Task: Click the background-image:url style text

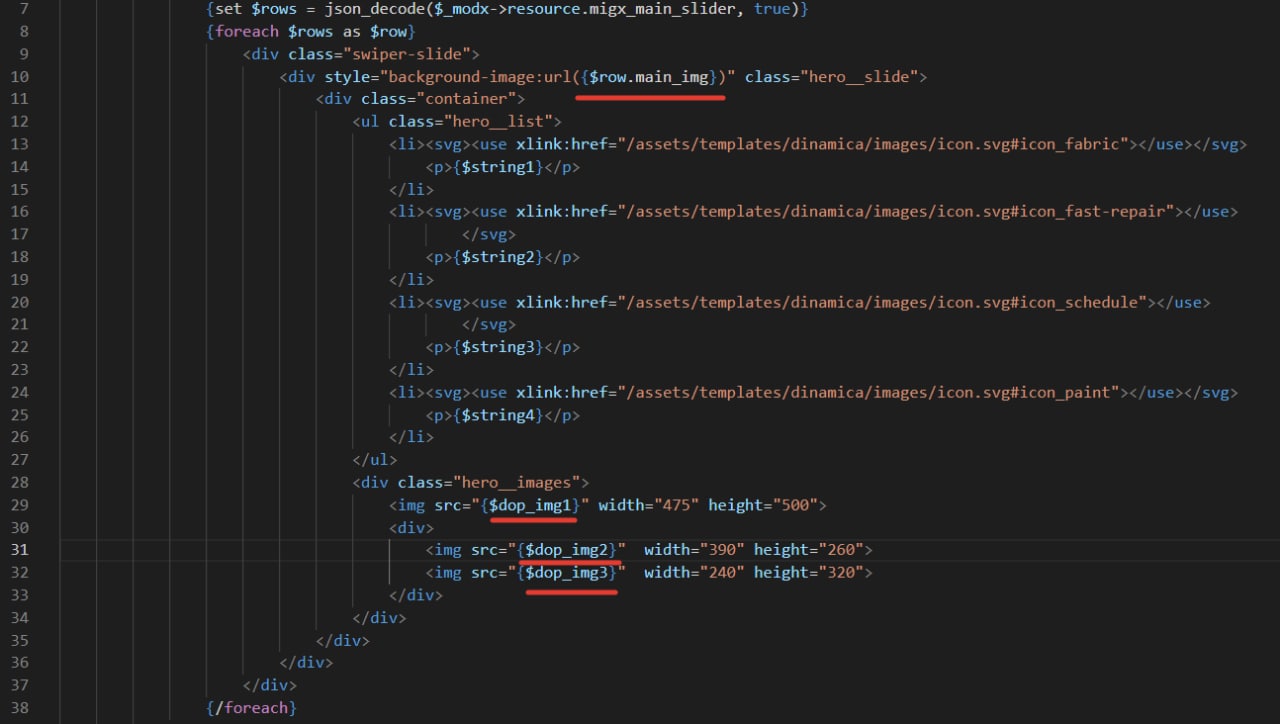Action: [479, 76]
